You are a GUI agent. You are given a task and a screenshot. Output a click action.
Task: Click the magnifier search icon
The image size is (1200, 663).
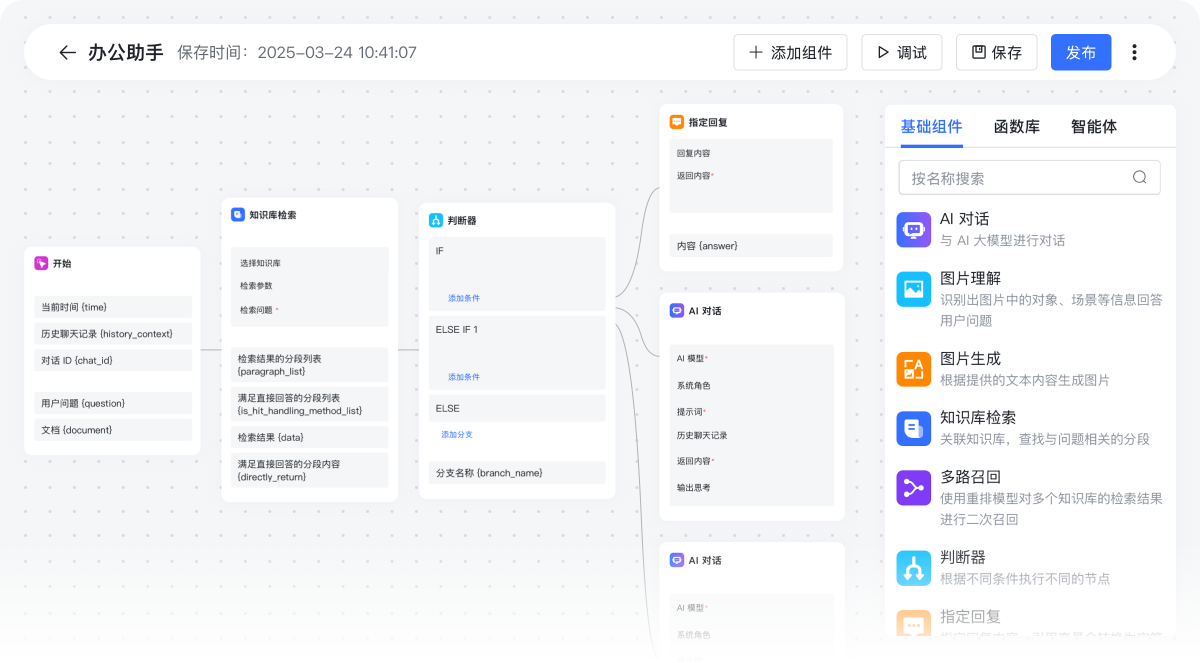1139,178
